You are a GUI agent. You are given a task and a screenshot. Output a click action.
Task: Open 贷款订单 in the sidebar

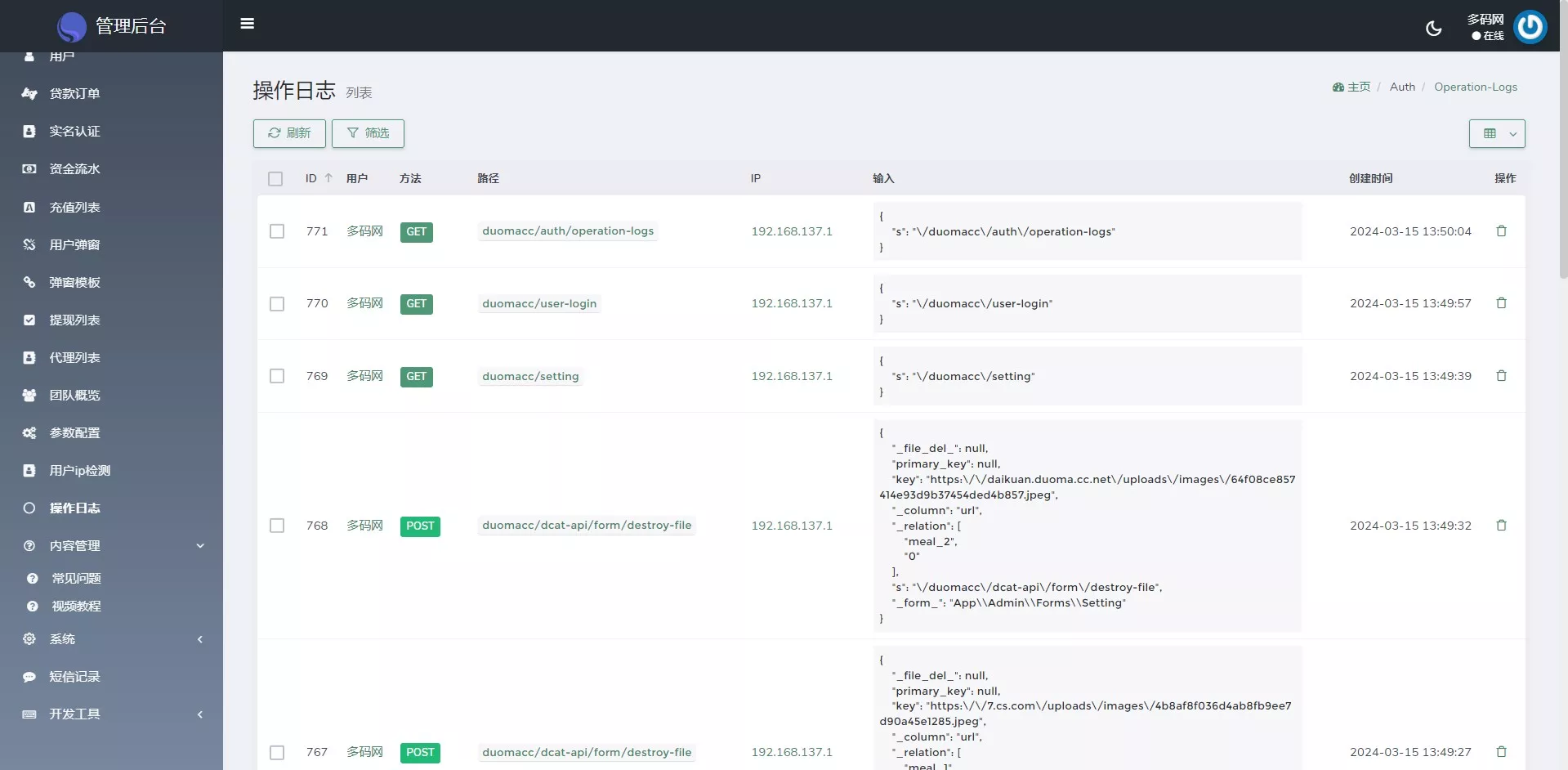tap(74, 94)
